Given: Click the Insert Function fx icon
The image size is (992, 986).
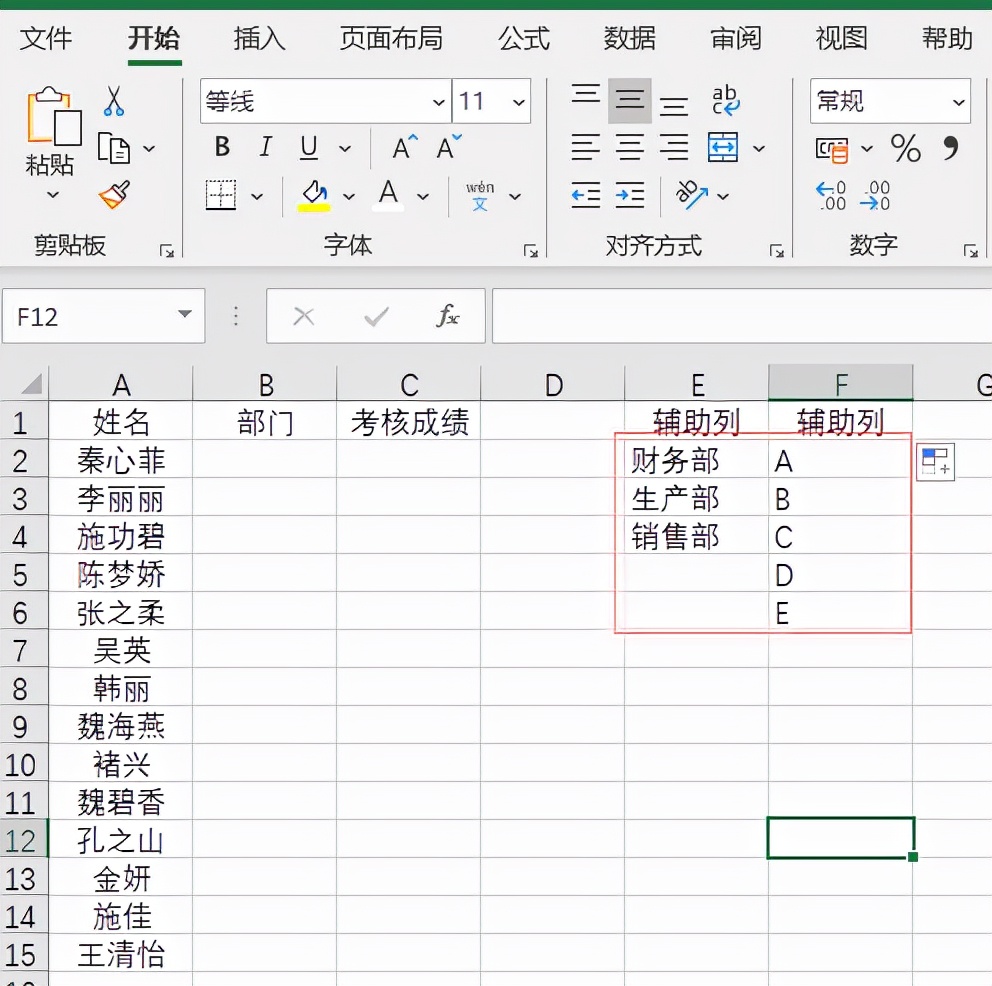Looking at the screenshot, I should 447,316.
